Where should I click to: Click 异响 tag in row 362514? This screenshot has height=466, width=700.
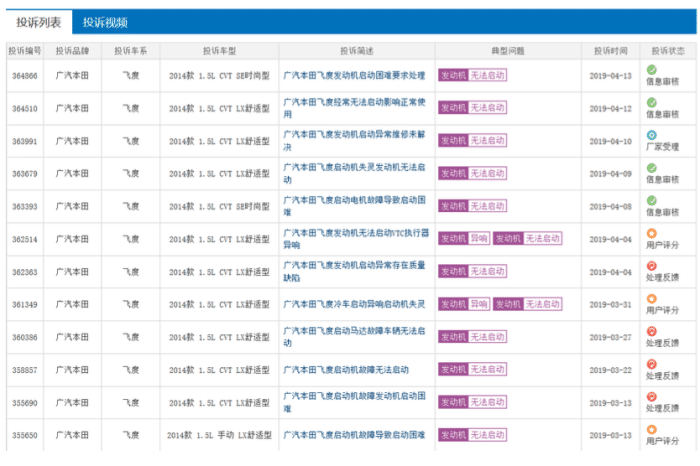click(x=479, y=238)
